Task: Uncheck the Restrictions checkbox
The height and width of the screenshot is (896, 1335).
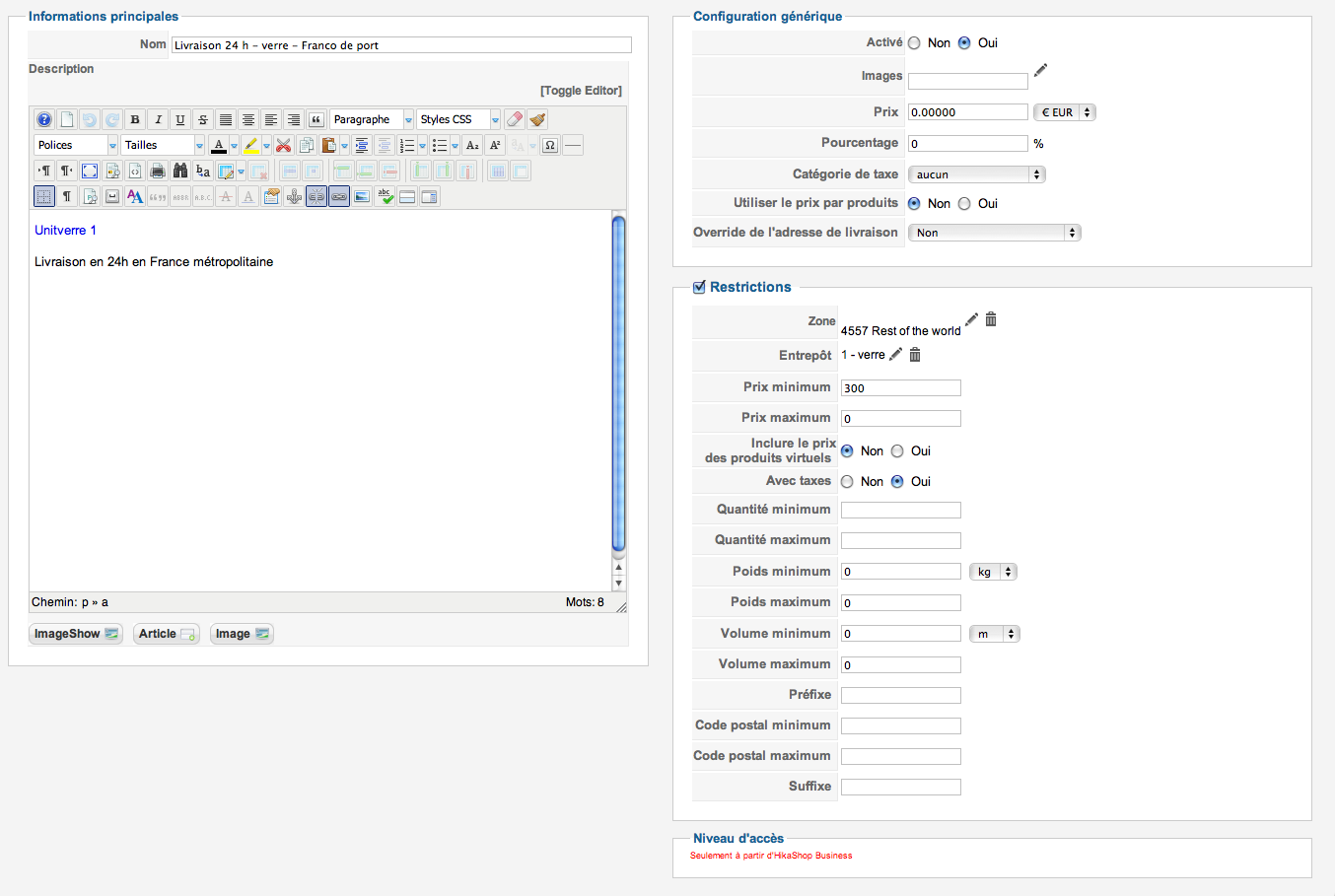Action: [x=699, y=287]
